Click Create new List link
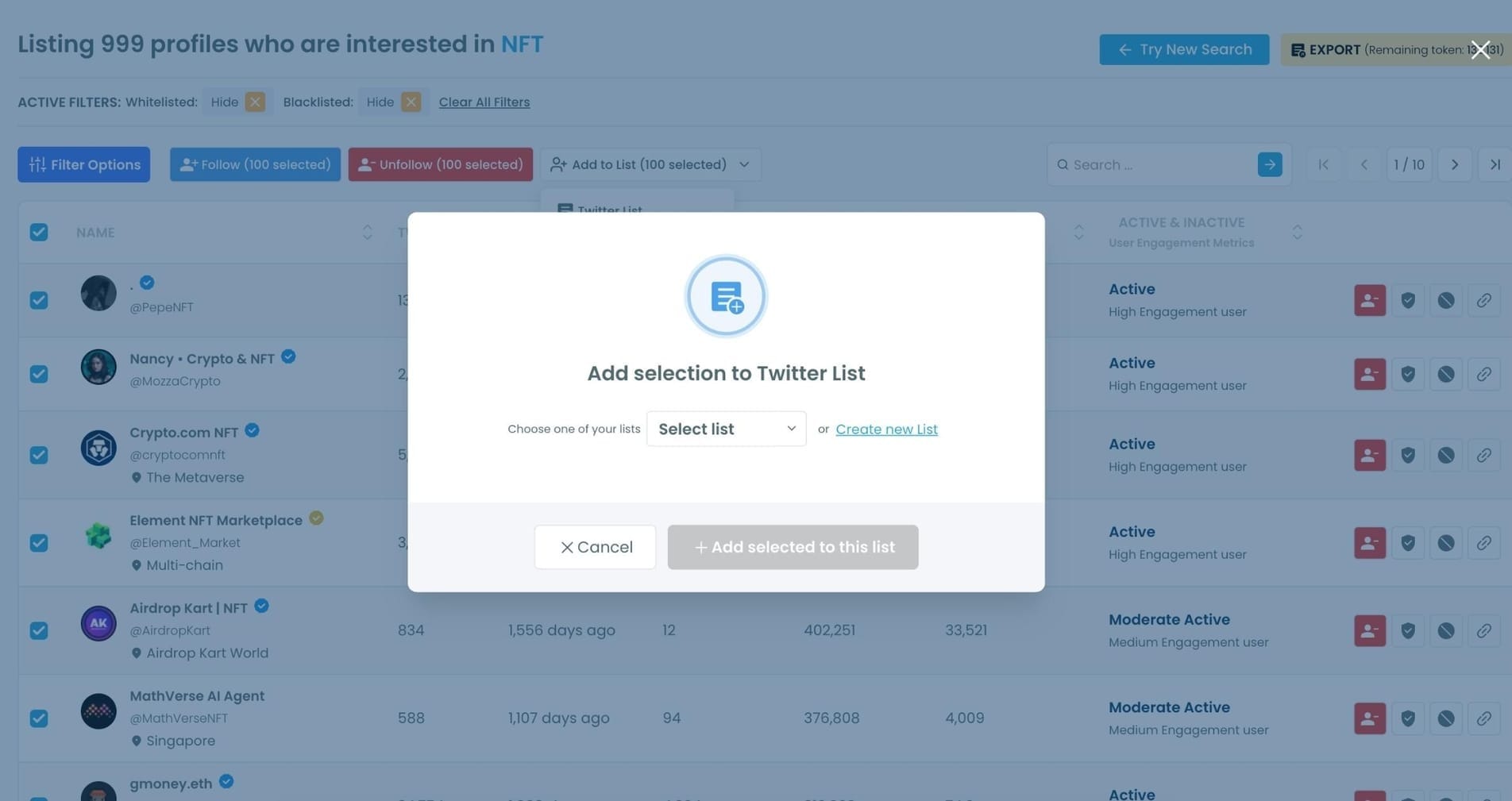 [886, 429]
